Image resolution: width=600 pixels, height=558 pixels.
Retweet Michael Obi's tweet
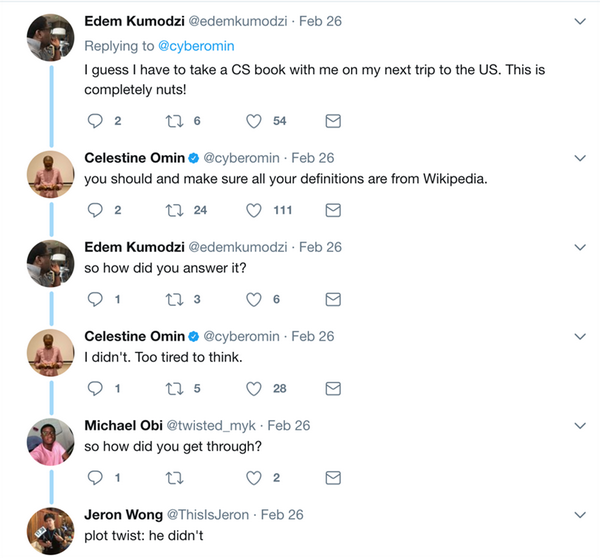(176, 477)
